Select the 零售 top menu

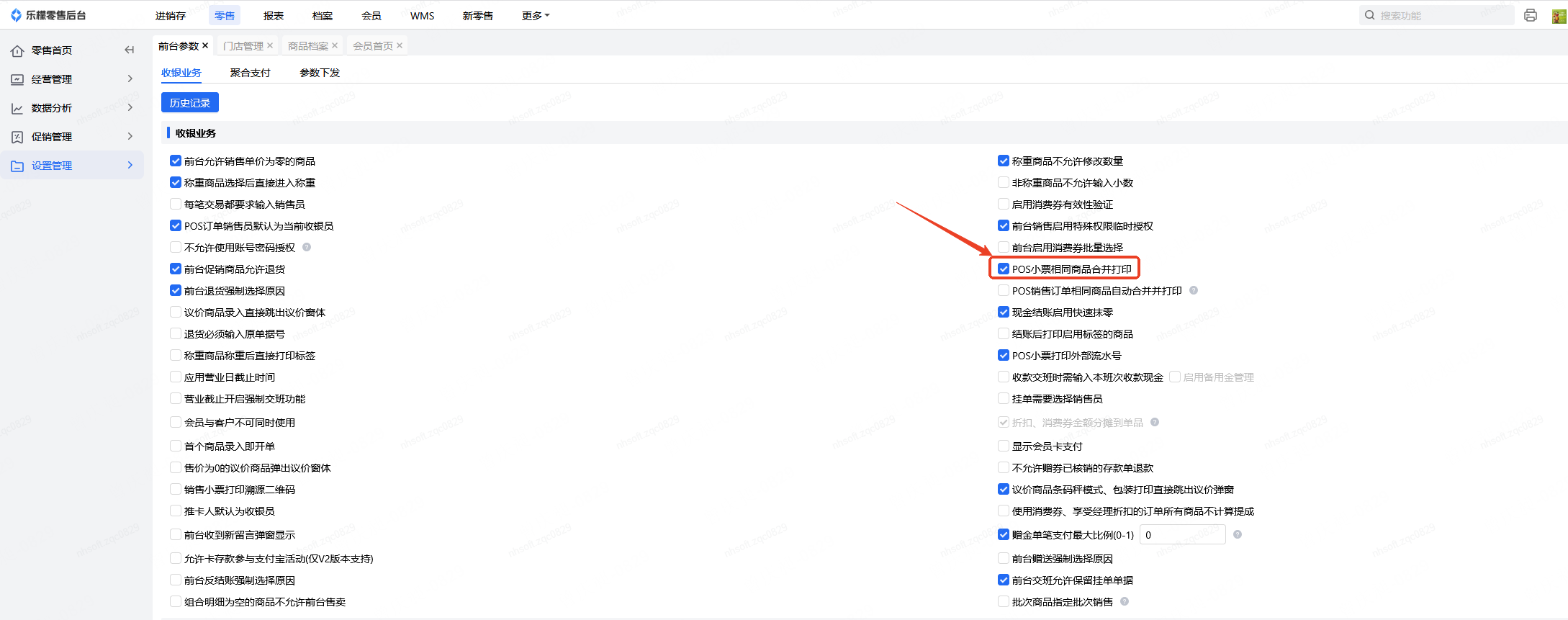coord(225,16)
